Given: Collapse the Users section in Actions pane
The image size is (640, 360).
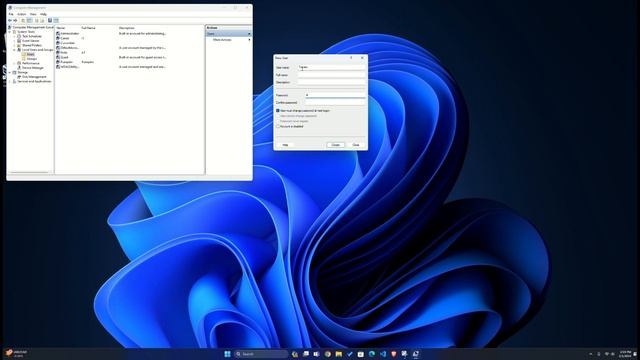Looking at the screenshot, I should pos(249,34).
